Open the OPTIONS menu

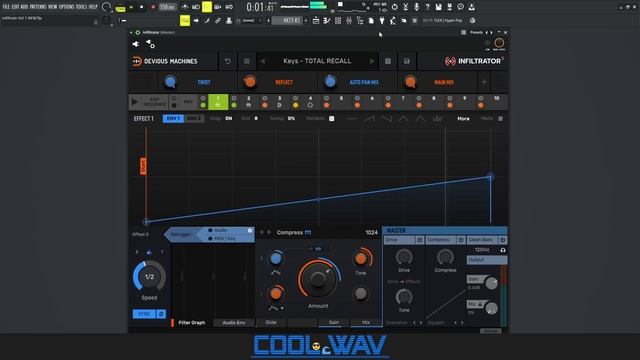pyautogui.click(x=67, y=7)
